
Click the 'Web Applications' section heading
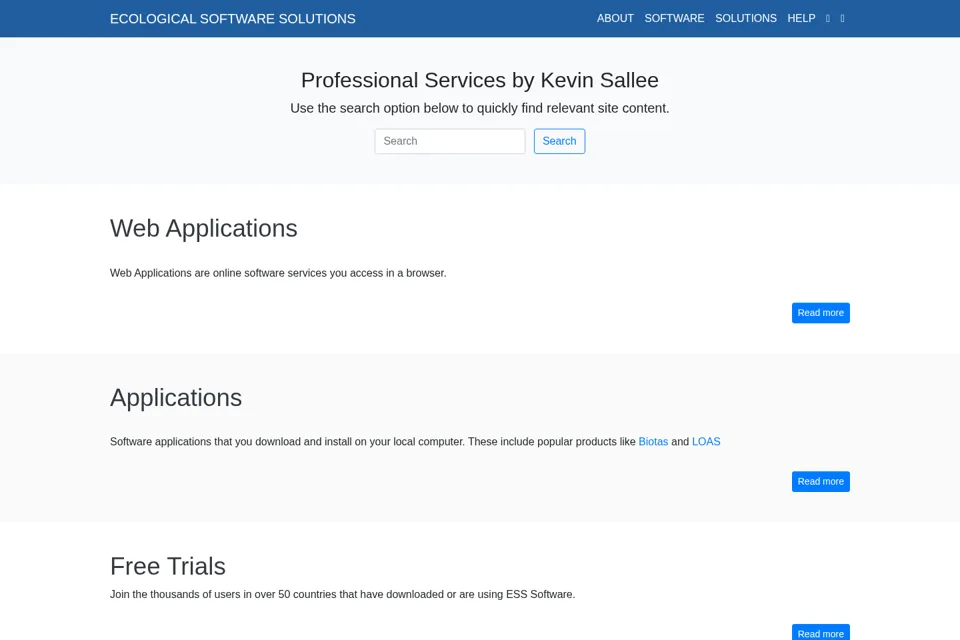pyautogui.click(x=204, y=228)
